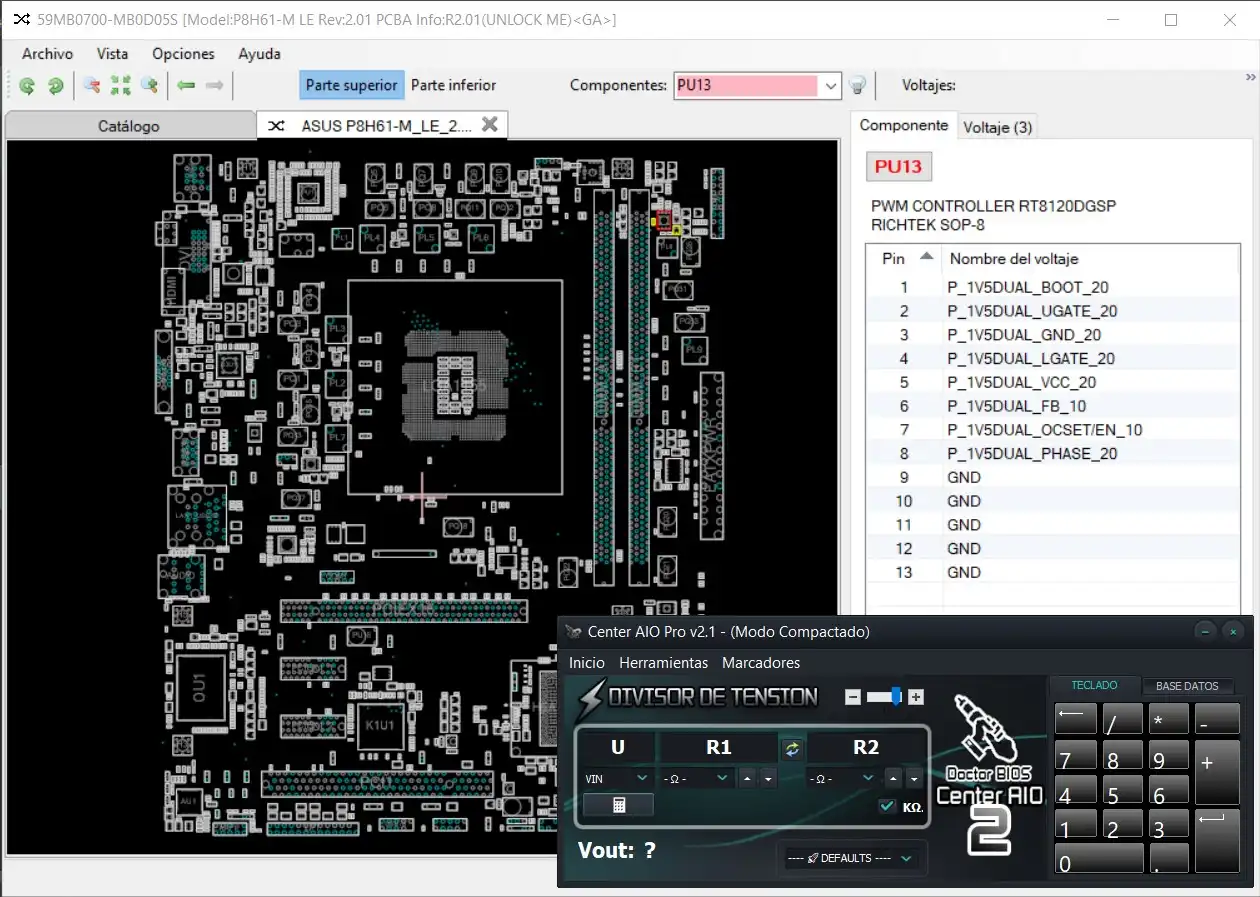Click the rotate counterclockwise toolbar icon

click(x=27, y=86)
